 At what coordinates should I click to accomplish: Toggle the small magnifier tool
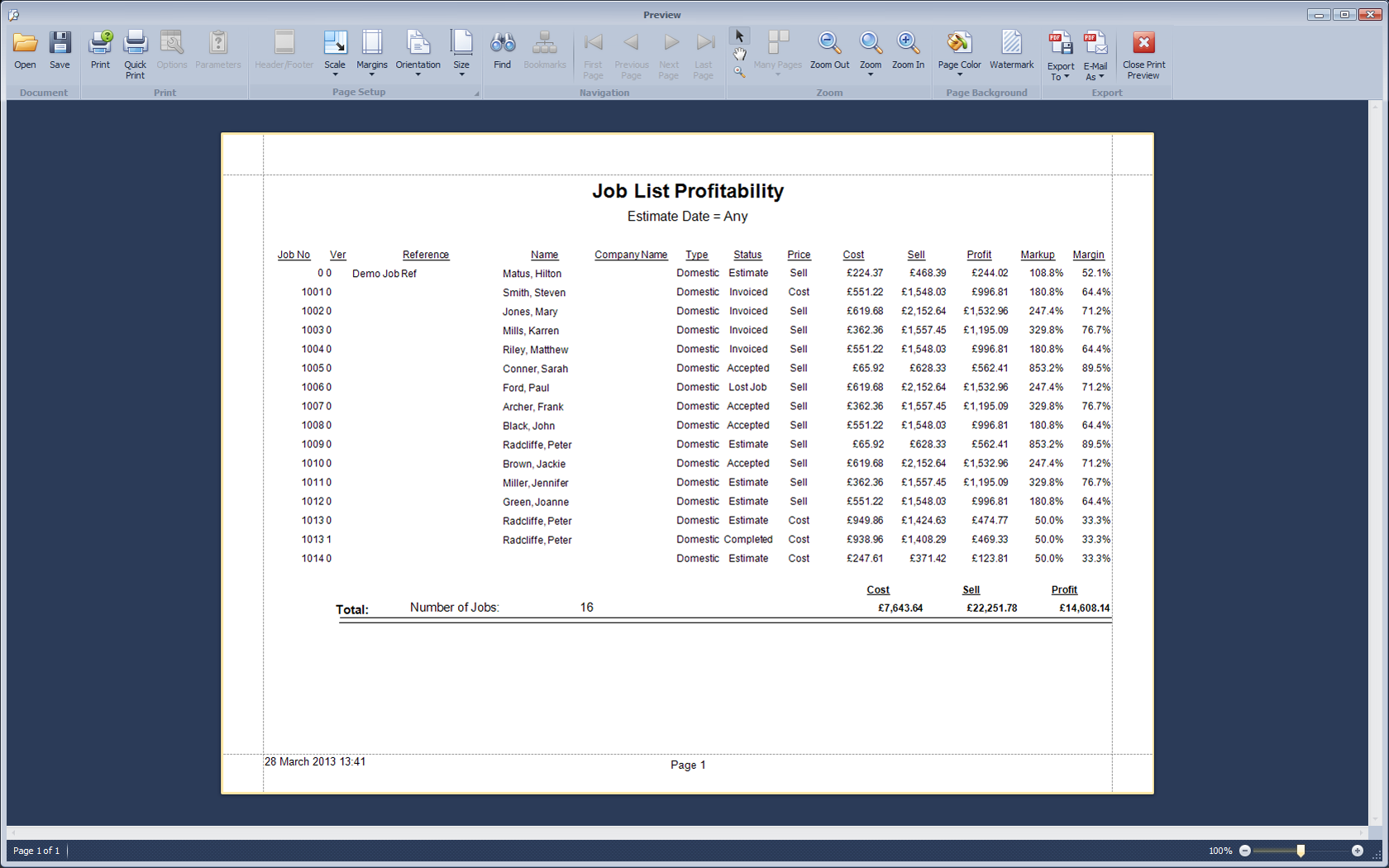tap(739, 72)
